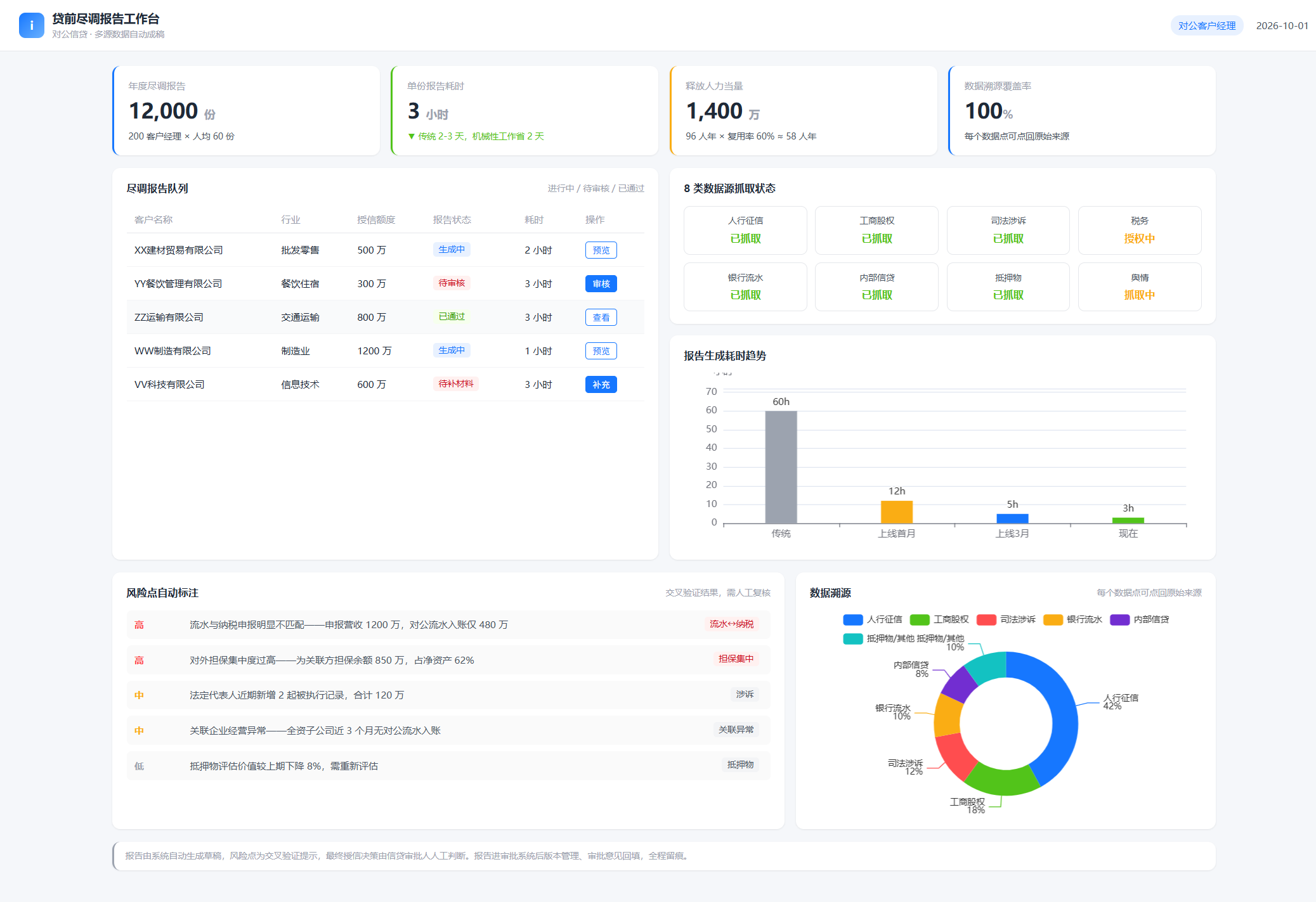Open the 数据溯源覆盖率 100% card
1316x902 pixels.
tap(1082, 111)
